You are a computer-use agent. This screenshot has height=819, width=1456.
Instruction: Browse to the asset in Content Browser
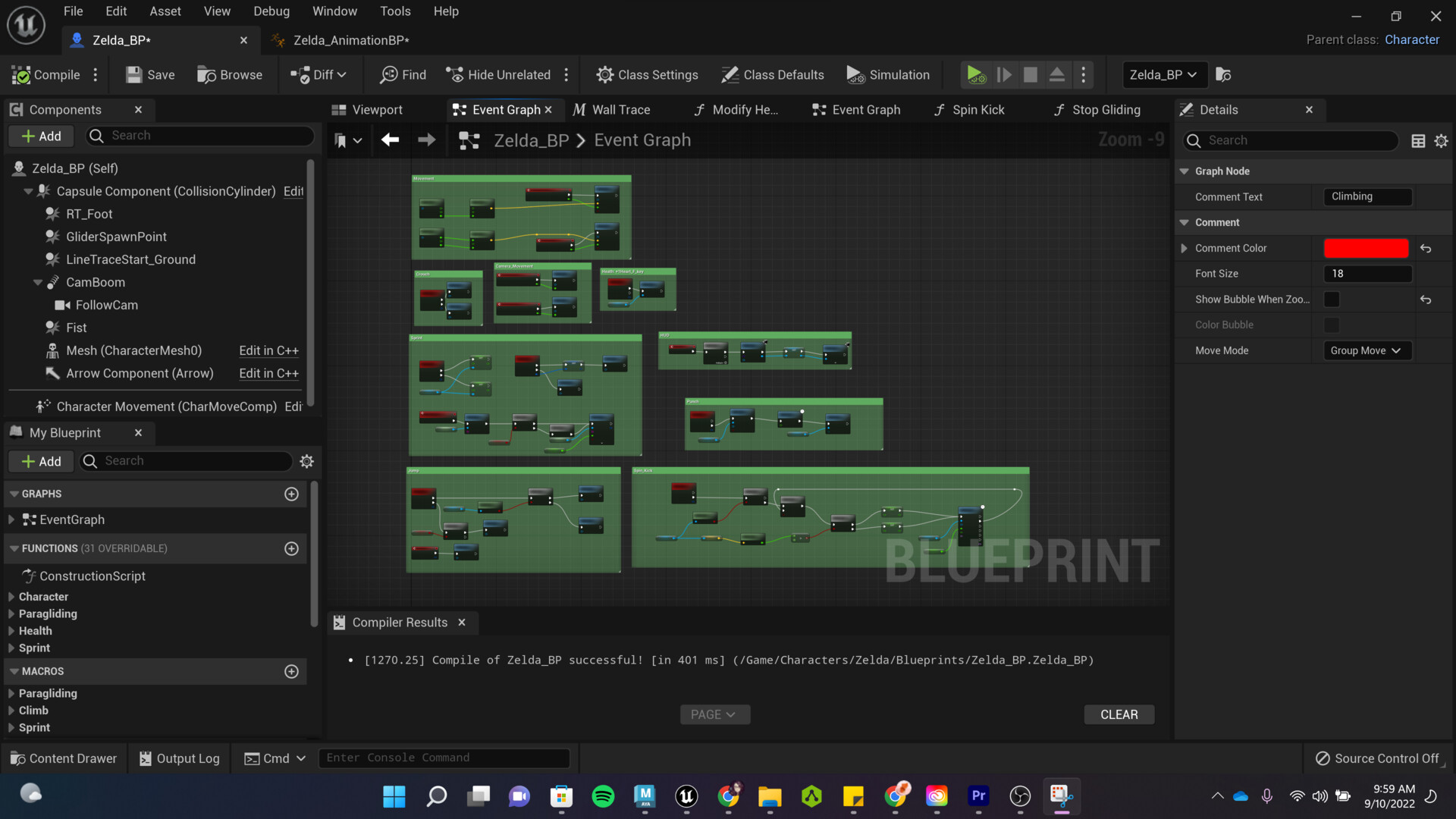(230, 74)
